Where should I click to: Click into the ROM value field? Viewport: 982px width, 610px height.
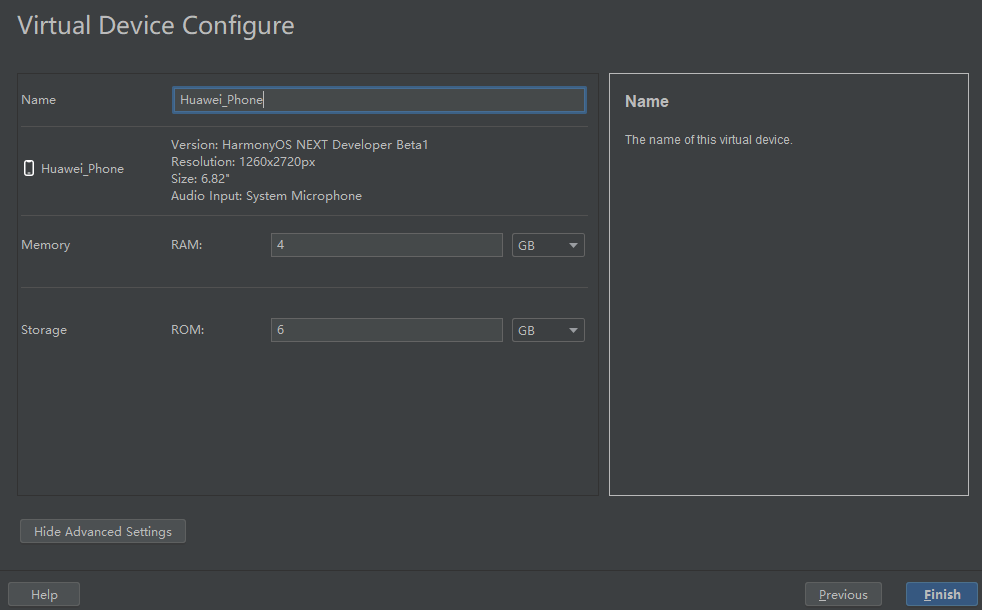[x=386, y=330]
